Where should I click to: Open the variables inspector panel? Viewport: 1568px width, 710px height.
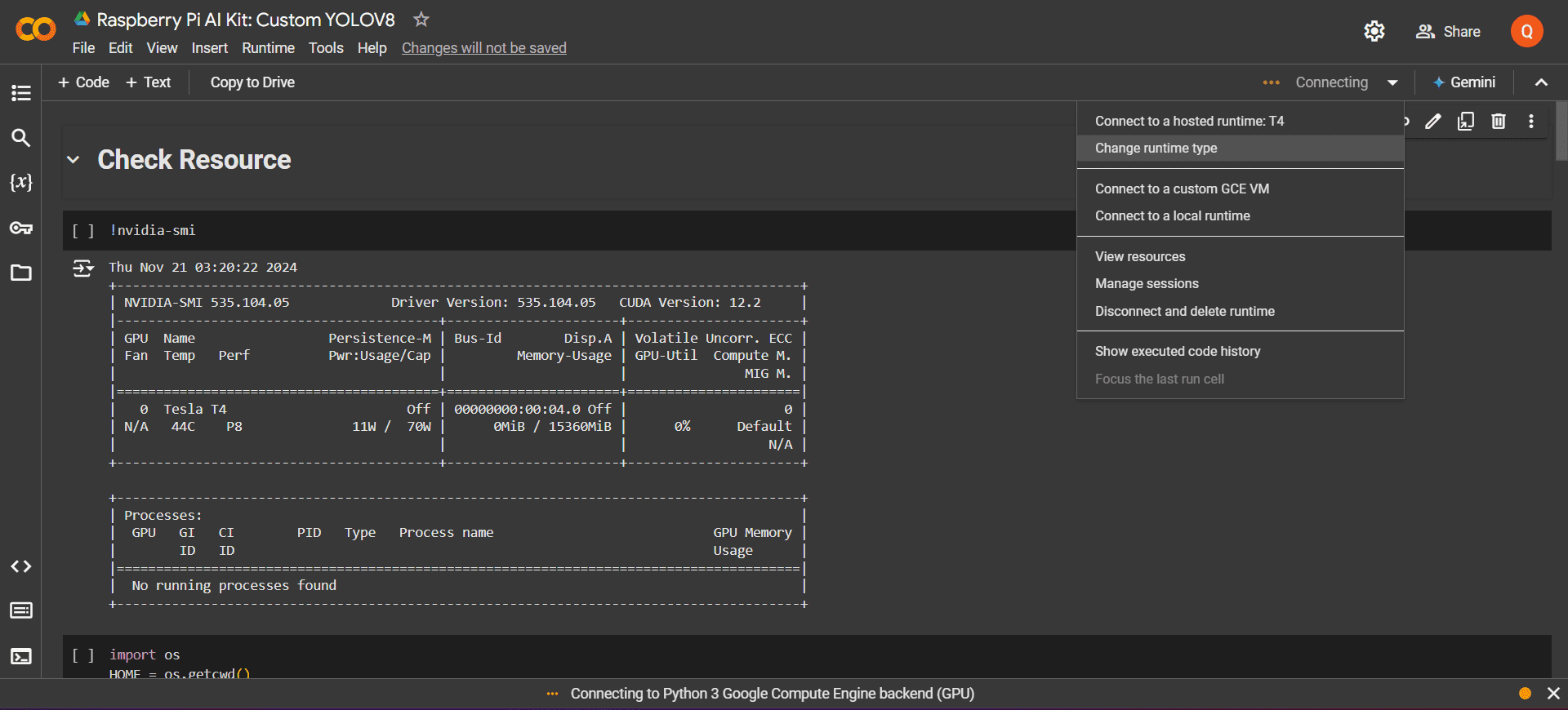click(x=21, y=182)
